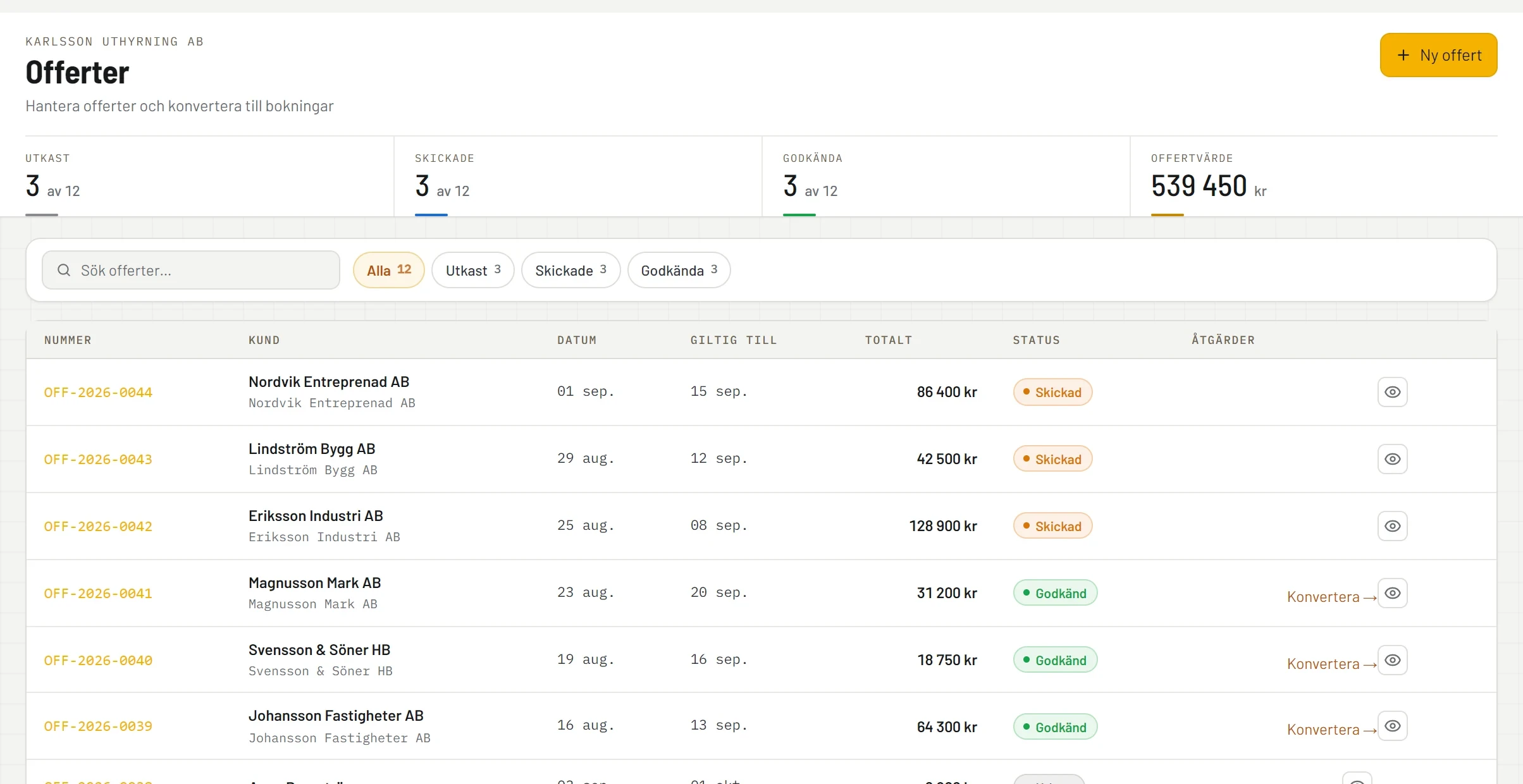1523x784 pixels.
Task: Click the 18 750 kr total
Action: (x=947, y=660)
